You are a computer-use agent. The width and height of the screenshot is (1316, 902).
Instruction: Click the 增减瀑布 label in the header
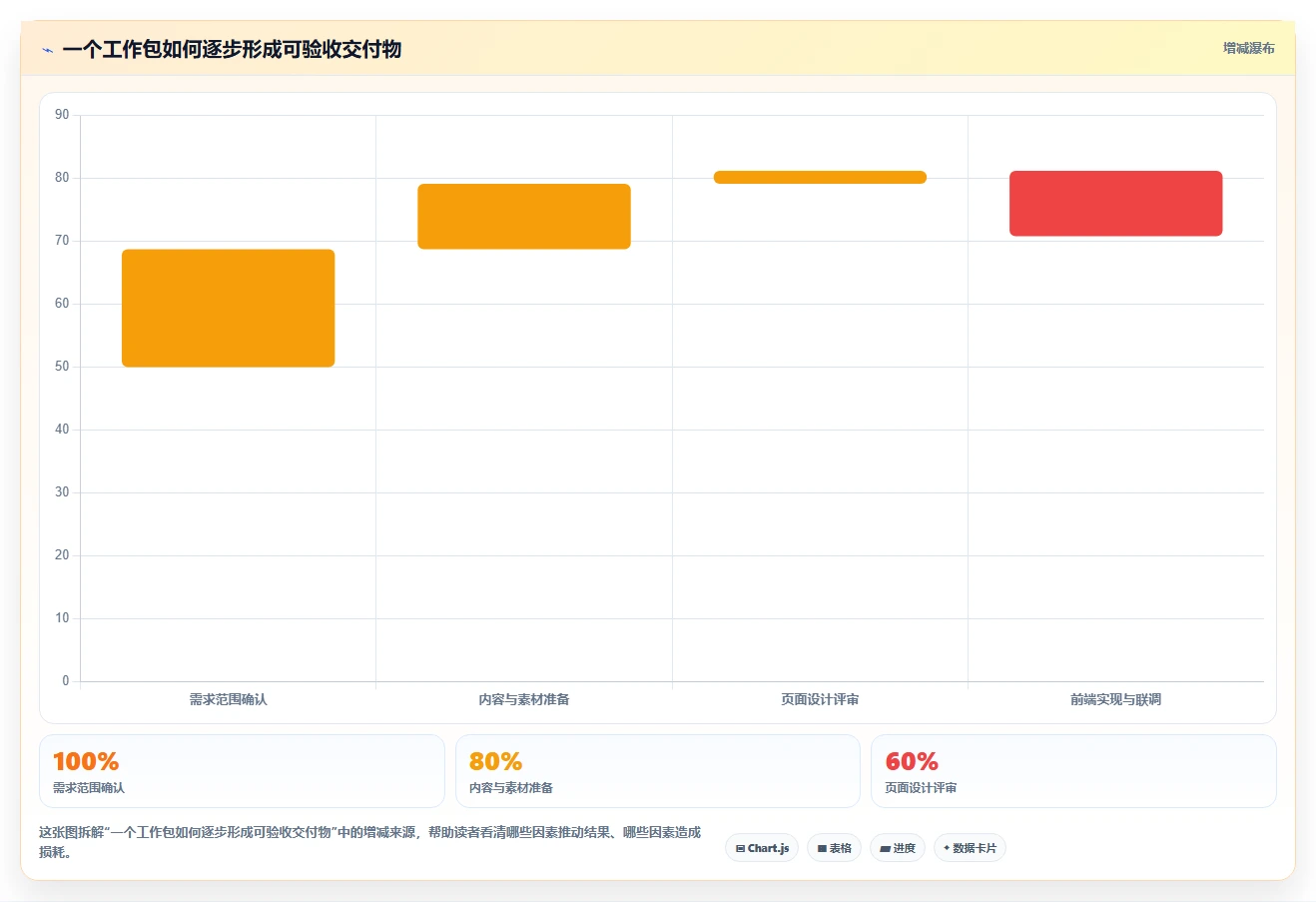(1249, 48)
